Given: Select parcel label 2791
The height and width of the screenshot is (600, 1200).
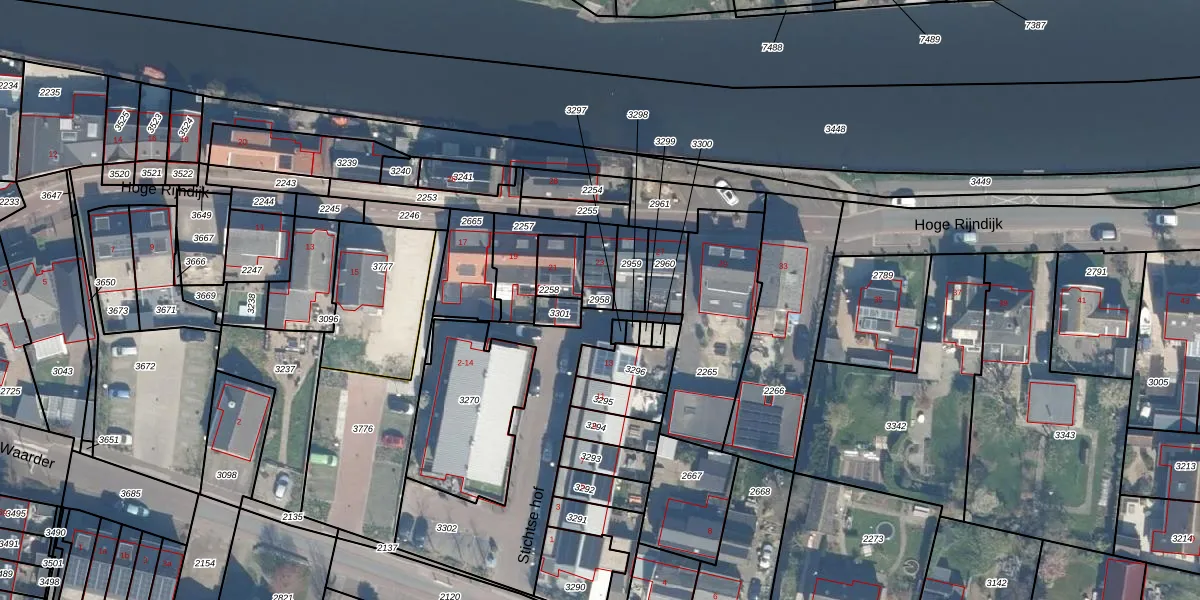Looking at the screenshot, I should click(x=1096, y=271).
